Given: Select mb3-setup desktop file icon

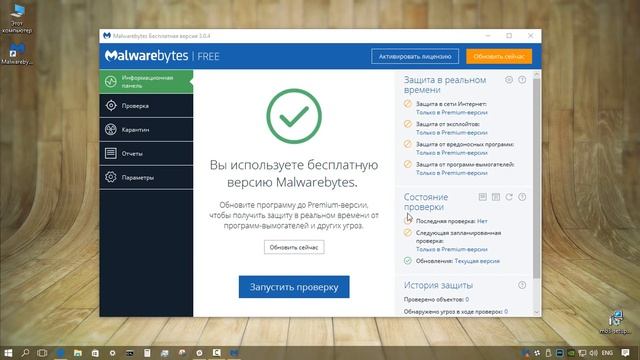Looking at the screenshot, I should [x=615, y=323].
